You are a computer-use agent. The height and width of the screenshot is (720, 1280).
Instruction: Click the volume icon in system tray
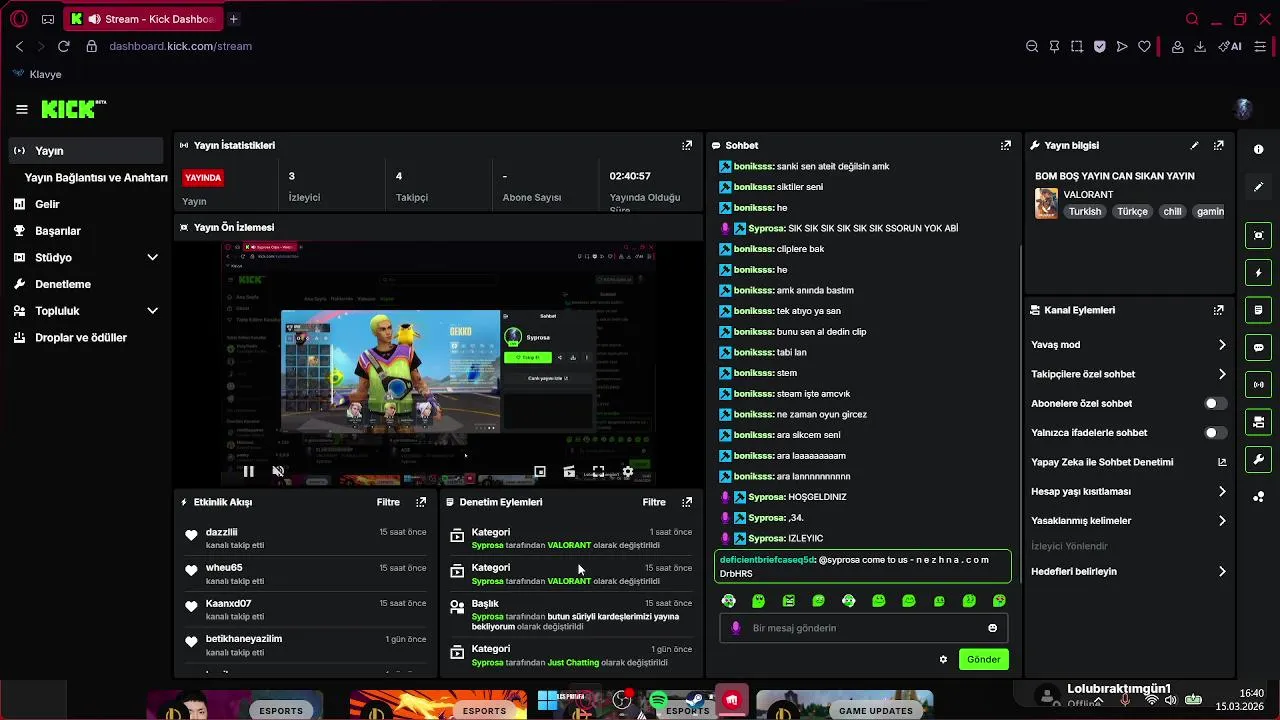[x=1172, y=700]
